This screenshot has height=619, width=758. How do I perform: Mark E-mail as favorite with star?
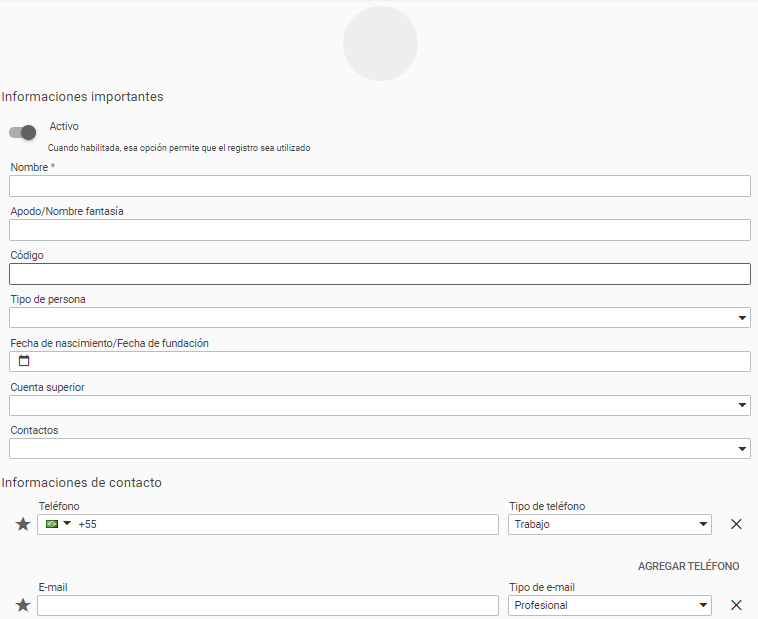point(23,605)
